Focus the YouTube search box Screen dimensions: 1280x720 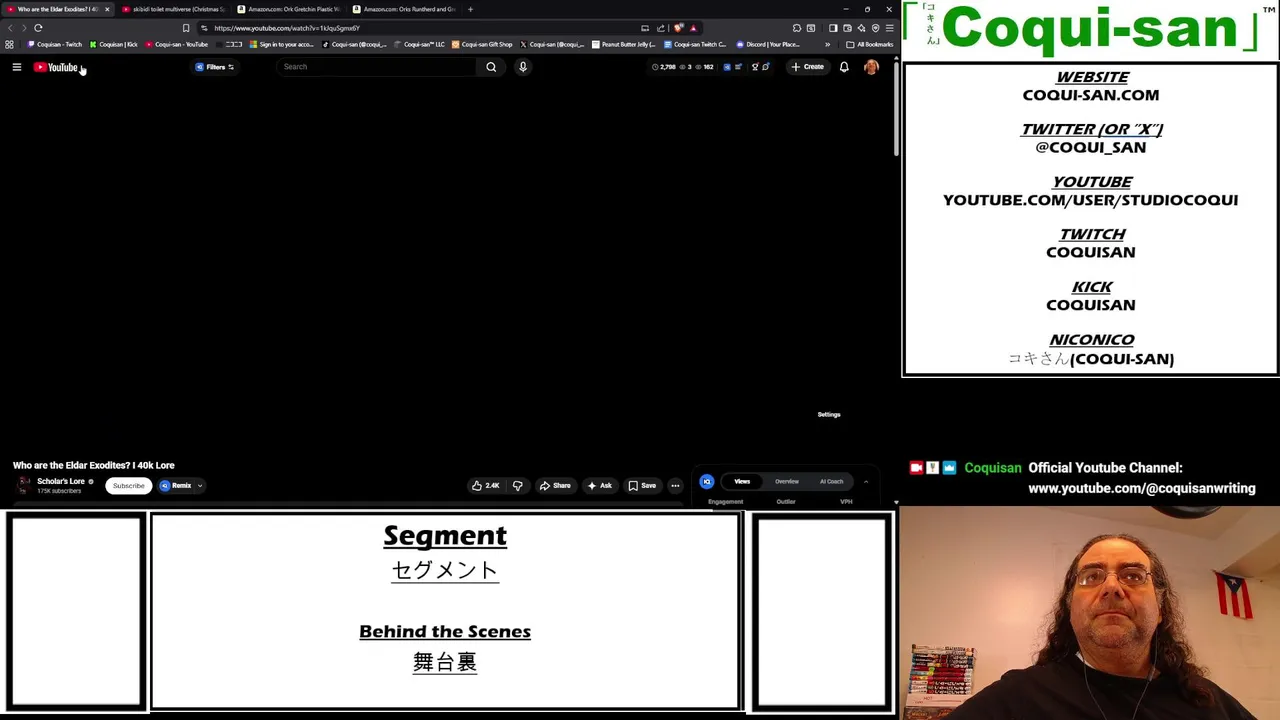tap(377, 67)
